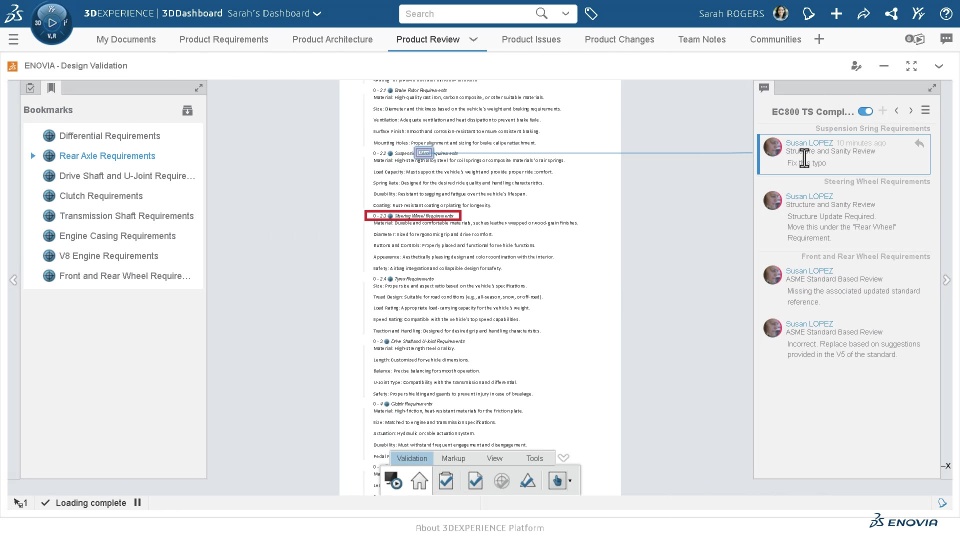960x540 pixels.
Task: Open the Markup tab in the action bar
Action: 453,458
